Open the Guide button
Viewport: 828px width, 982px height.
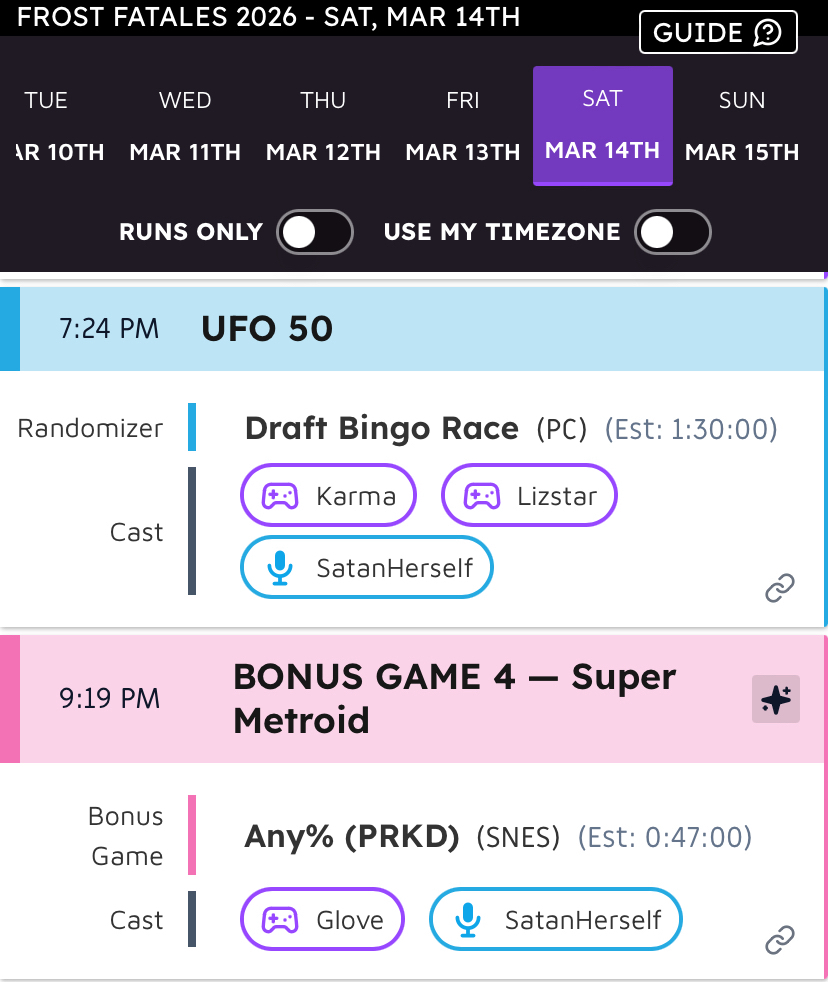pyautogui.click(x=718, y=33)
